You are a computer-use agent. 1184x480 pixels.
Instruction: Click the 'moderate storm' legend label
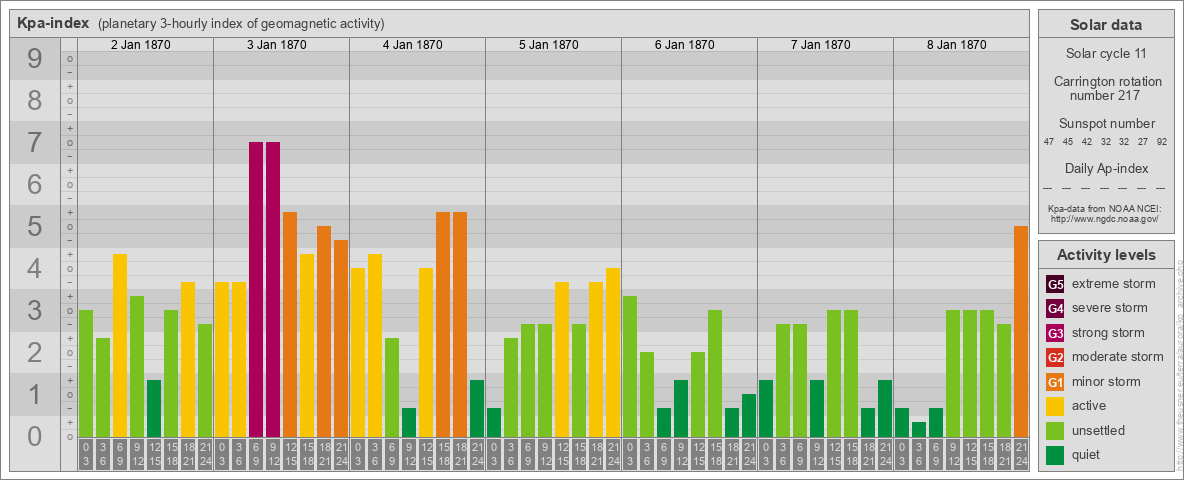point(1118,357)
